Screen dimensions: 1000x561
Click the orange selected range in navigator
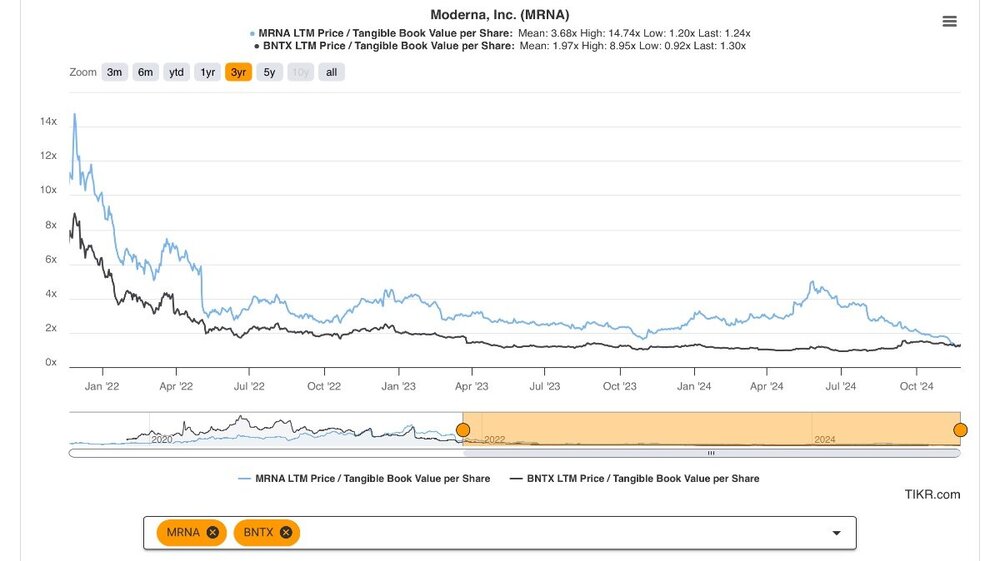712,428
